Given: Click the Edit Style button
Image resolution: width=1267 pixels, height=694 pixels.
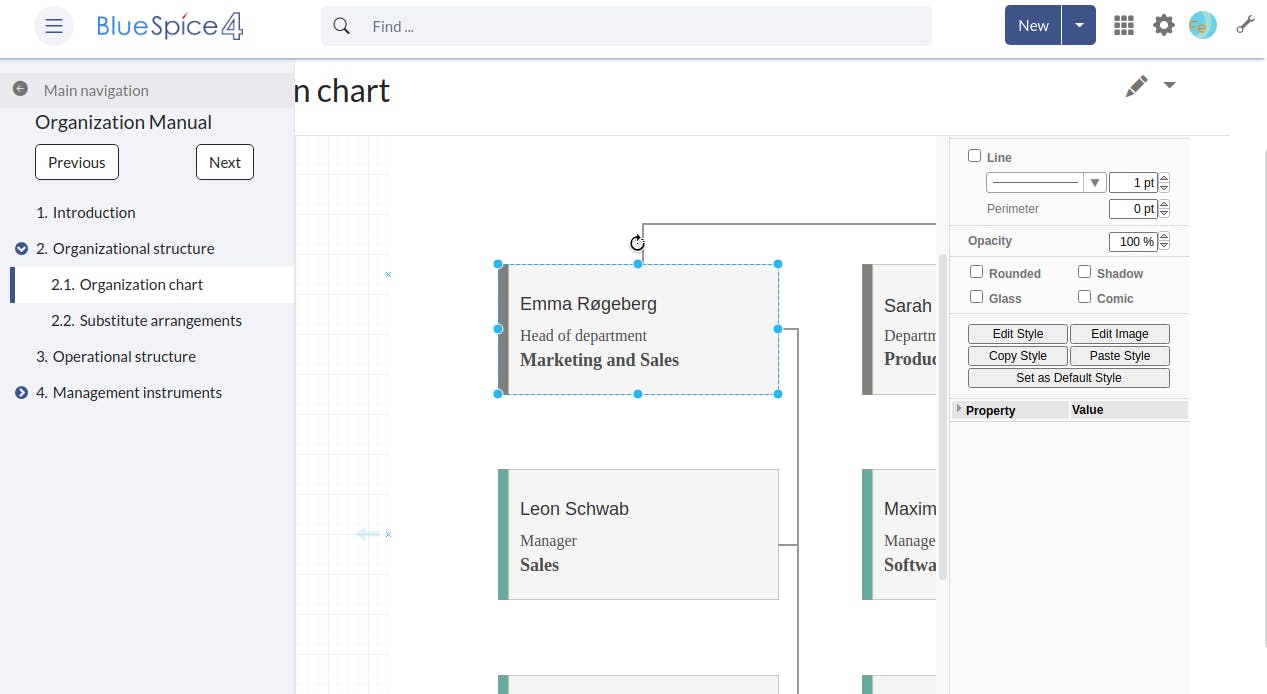Looking at the screenshot, I should [x=1017, y=334].
